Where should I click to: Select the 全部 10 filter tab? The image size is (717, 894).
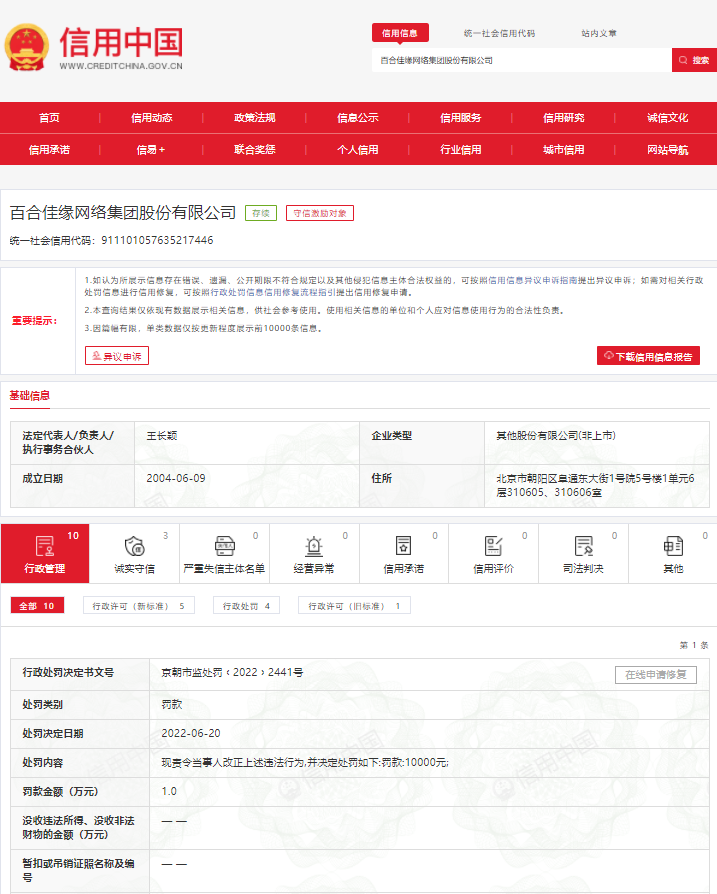37,606
